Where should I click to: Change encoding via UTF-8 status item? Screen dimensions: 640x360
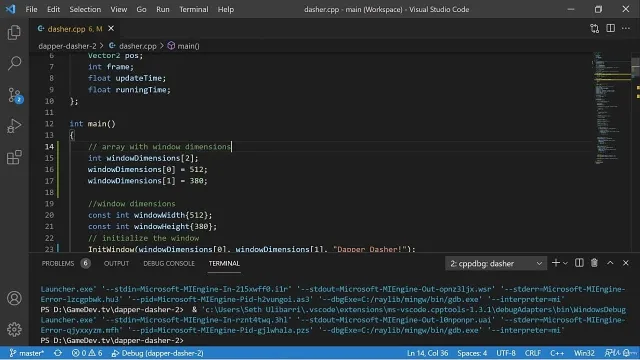pos(506,353)
